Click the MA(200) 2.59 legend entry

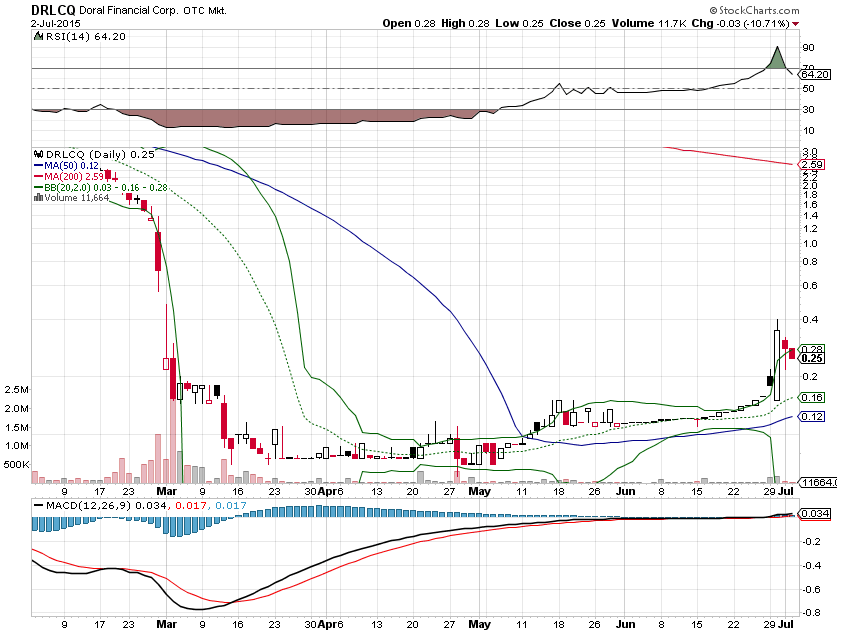[x=69, y=176]
